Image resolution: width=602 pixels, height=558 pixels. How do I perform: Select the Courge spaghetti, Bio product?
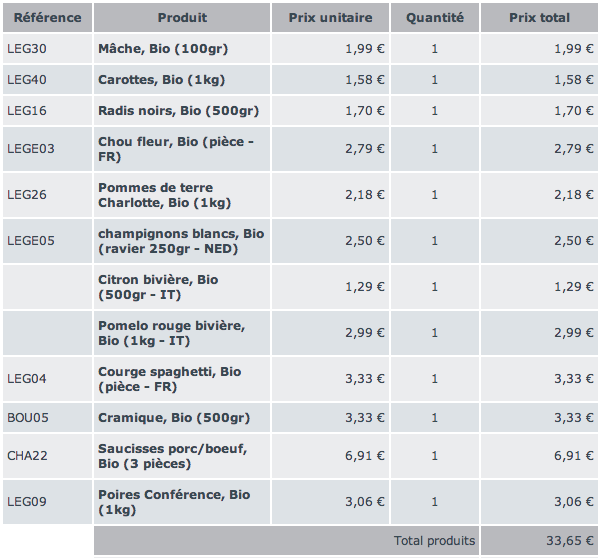[170, 379]
